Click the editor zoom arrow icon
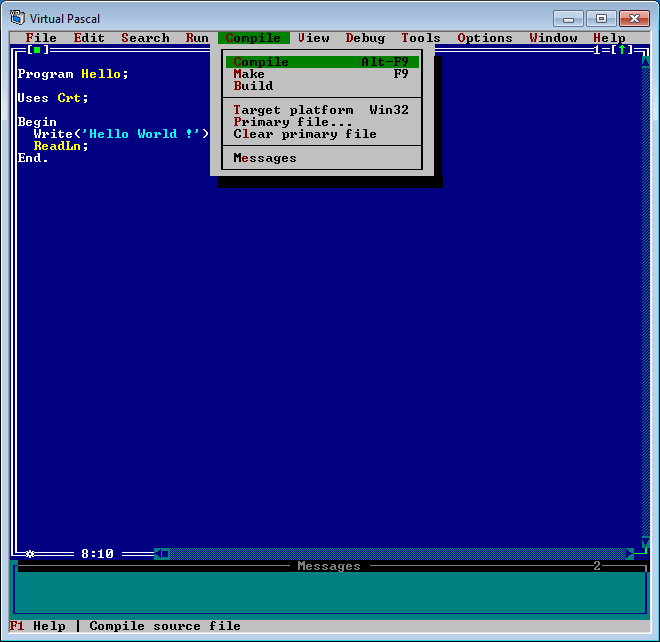 [x=621, y=50]
